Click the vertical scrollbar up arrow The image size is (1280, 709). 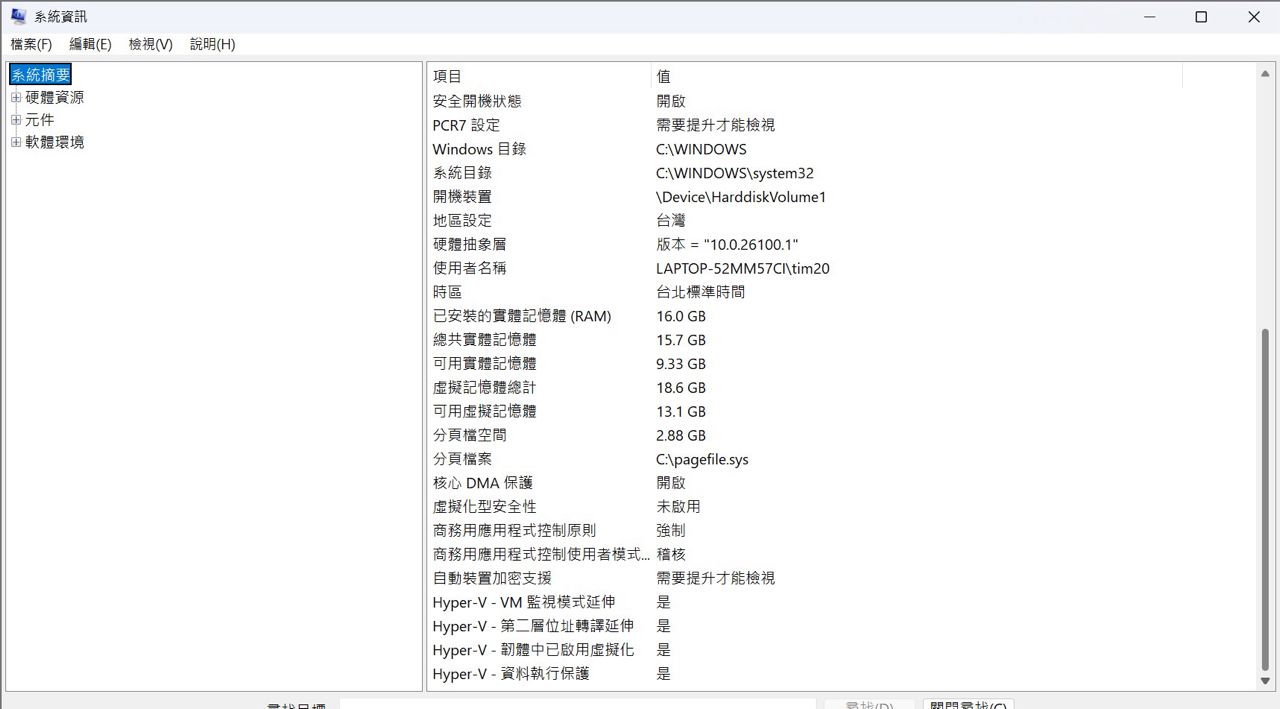click(x=1266, y=74)
